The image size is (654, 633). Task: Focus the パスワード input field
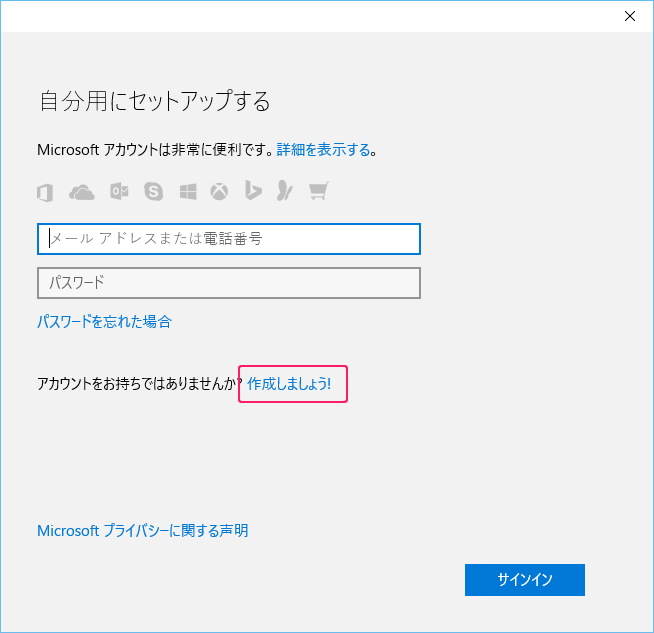229,283
